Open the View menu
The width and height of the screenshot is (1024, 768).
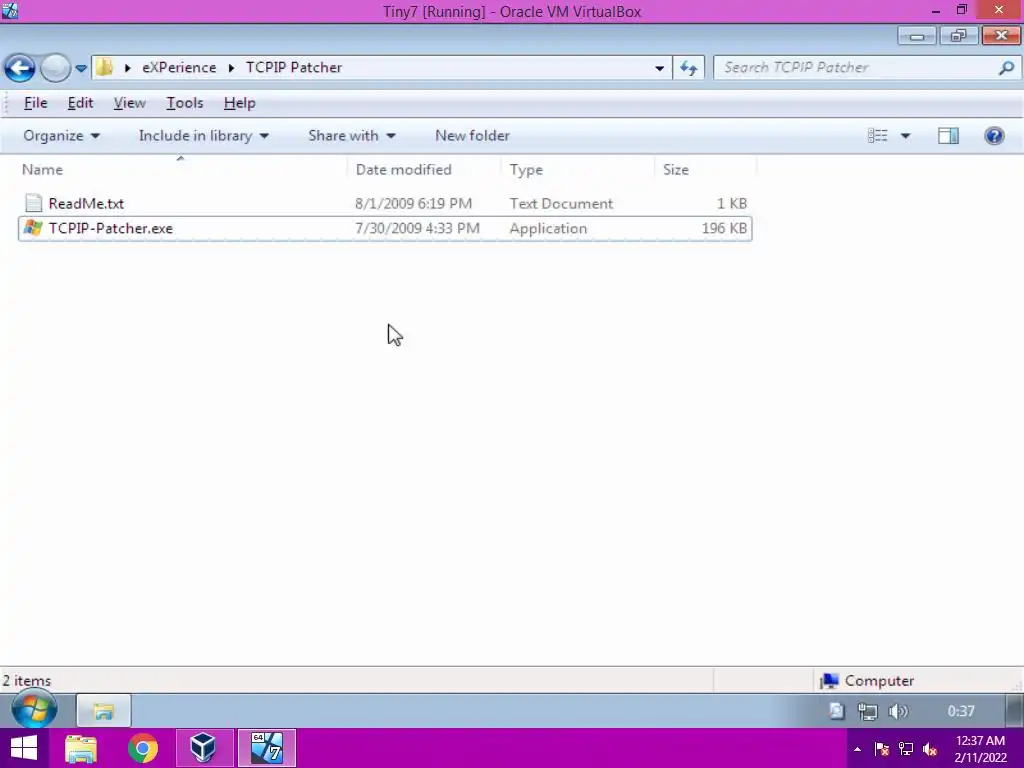(x=129, y=103)
